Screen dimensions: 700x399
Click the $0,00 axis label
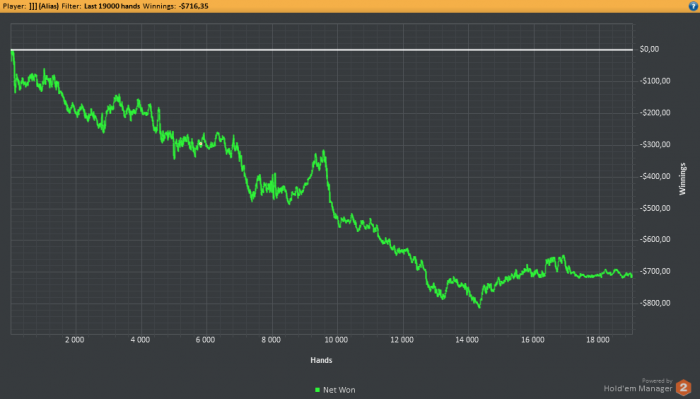(x=649, y=49)
